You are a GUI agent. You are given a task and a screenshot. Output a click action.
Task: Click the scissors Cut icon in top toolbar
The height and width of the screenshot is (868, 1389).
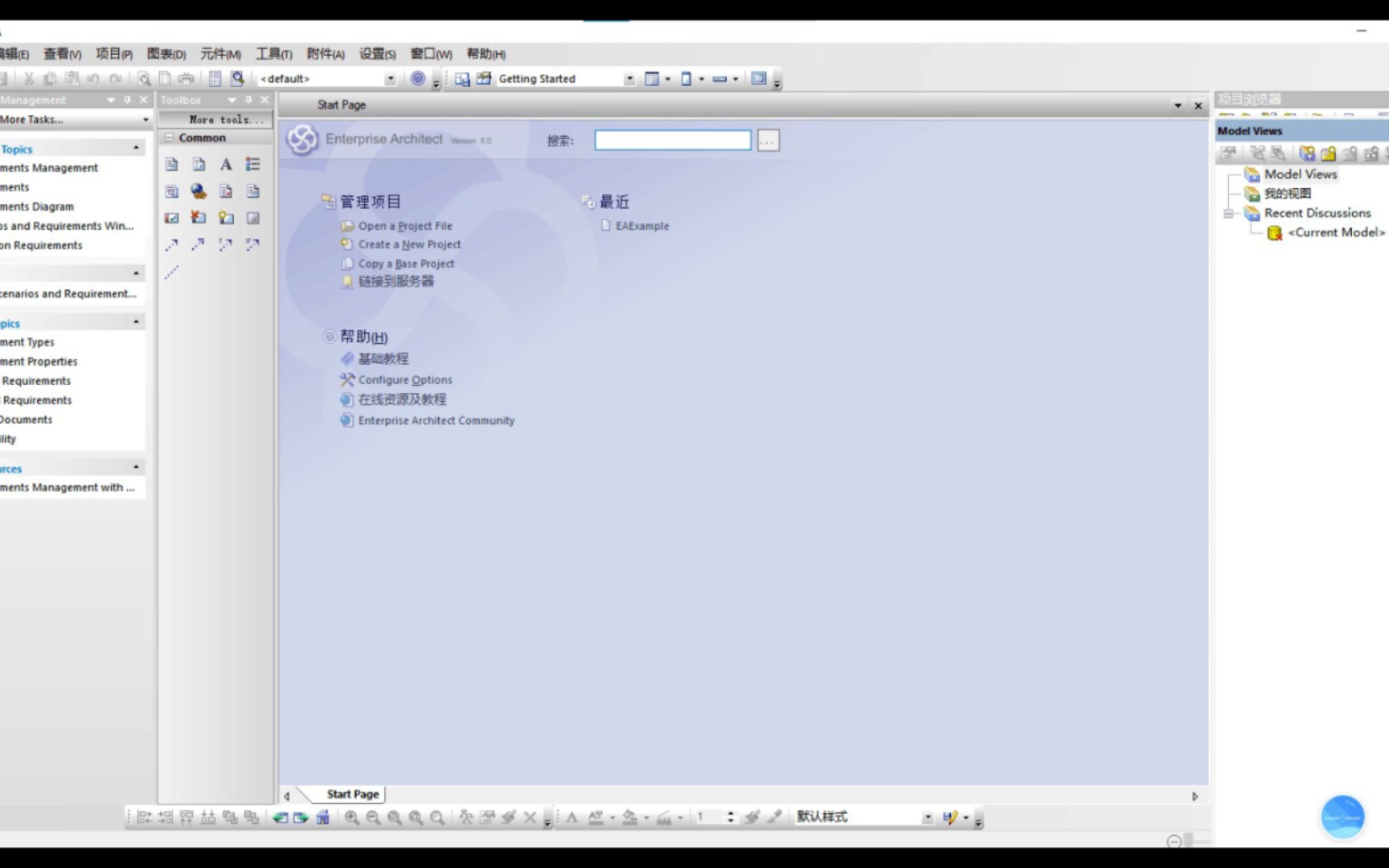point(29,79)
